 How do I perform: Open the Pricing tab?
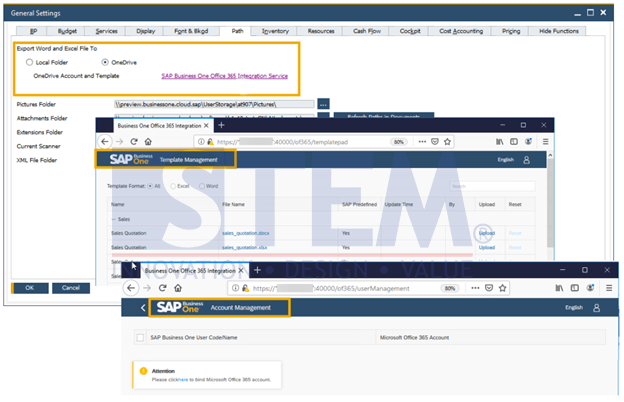pos(511,31)
